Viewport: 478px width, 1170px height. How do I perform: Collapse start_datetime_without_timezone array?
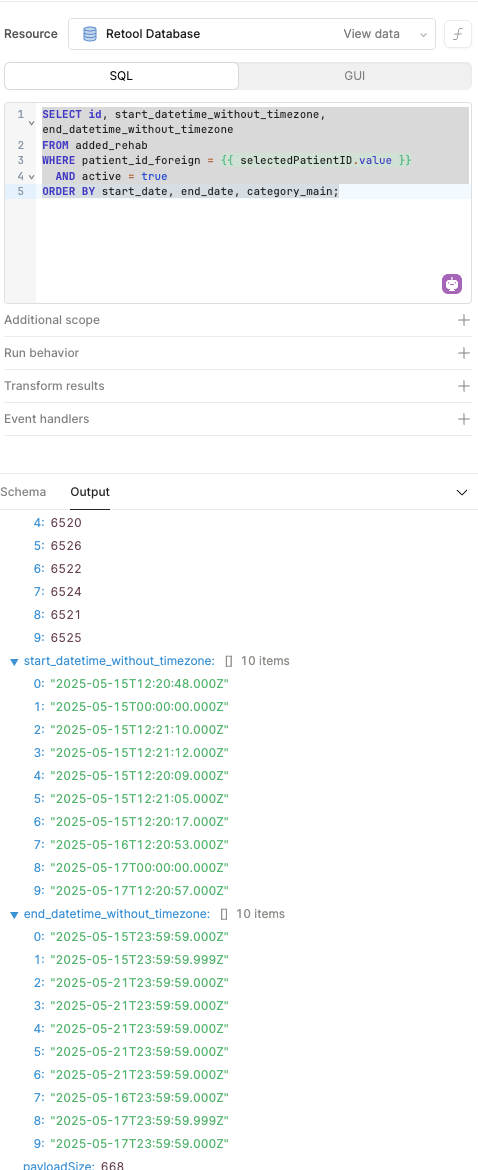click(14, 661)
